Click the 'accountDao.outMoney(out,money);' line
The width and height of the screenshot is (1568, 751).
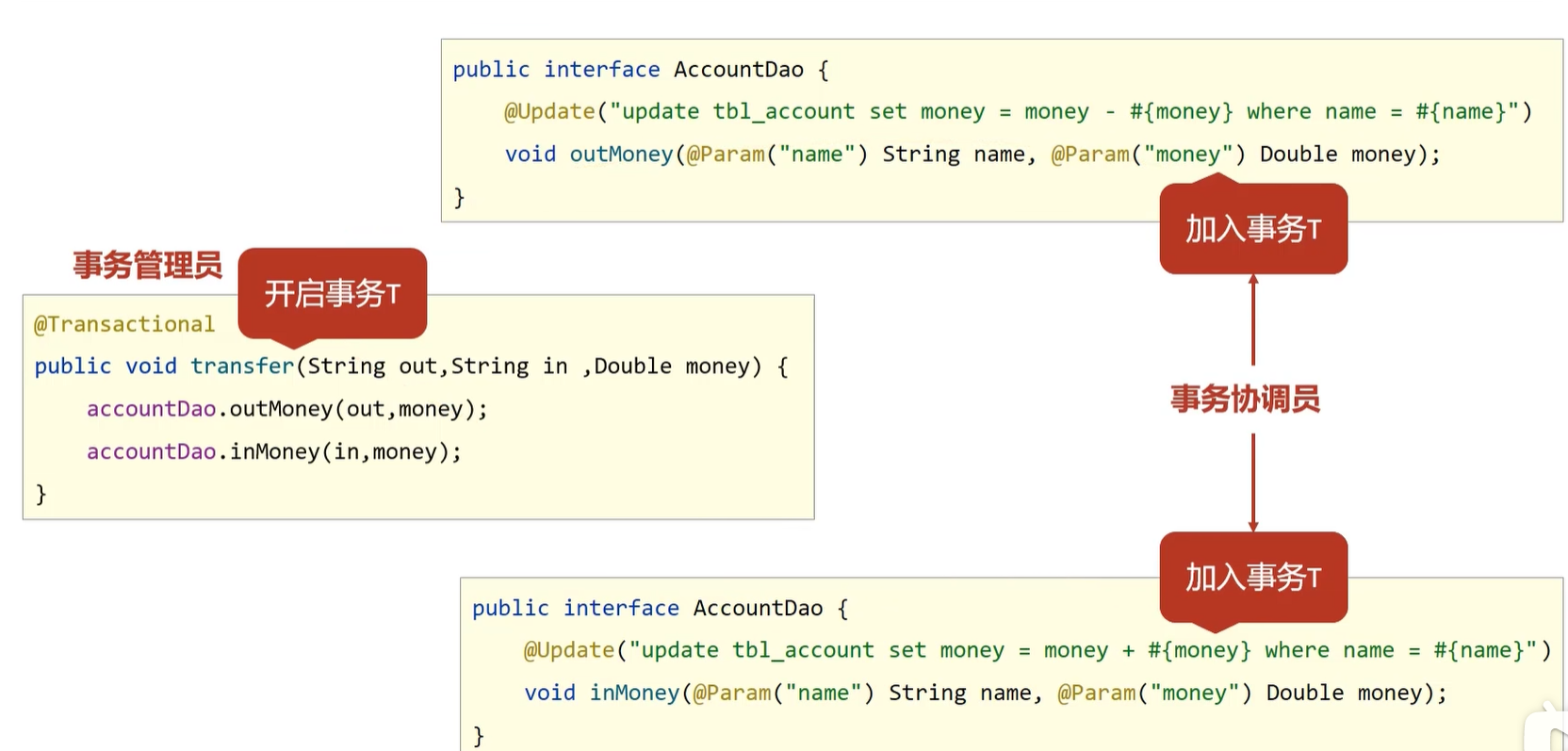coord(287,409)
